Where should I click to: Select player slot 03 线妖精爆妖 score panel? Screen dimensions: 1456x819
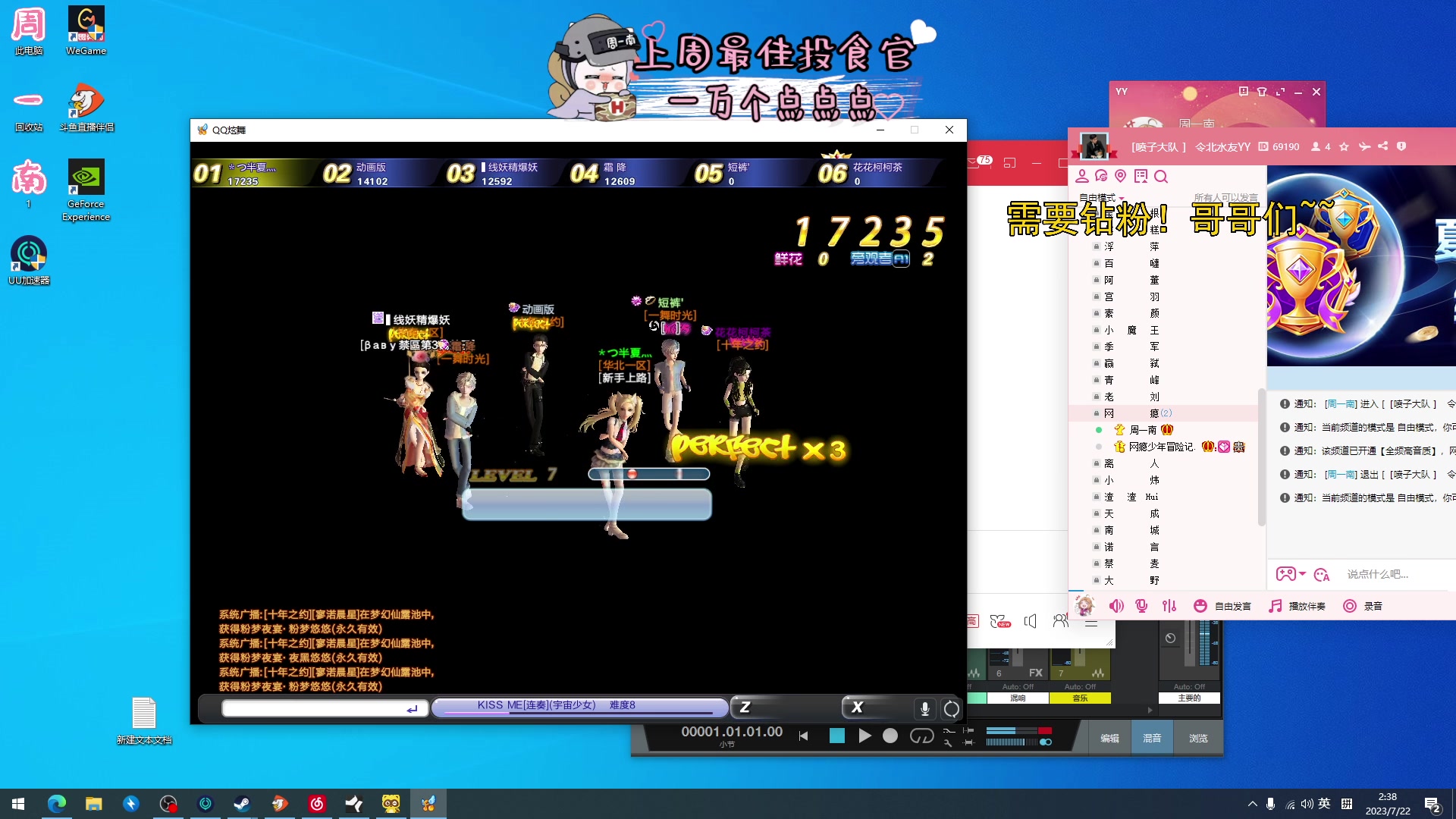click(x=500, y=174)
